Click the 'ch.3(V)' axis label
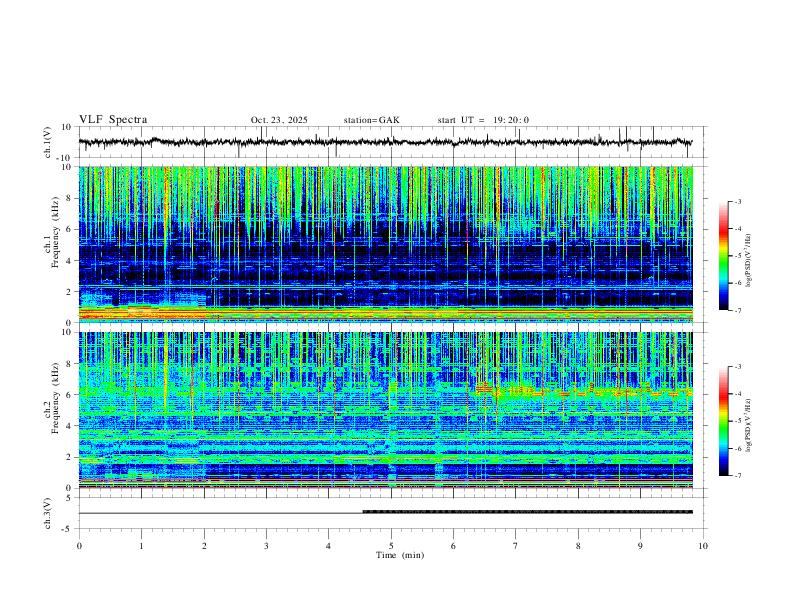Viewport: 792px width, 612px height. pyautogui.click(x=48, y=513)
